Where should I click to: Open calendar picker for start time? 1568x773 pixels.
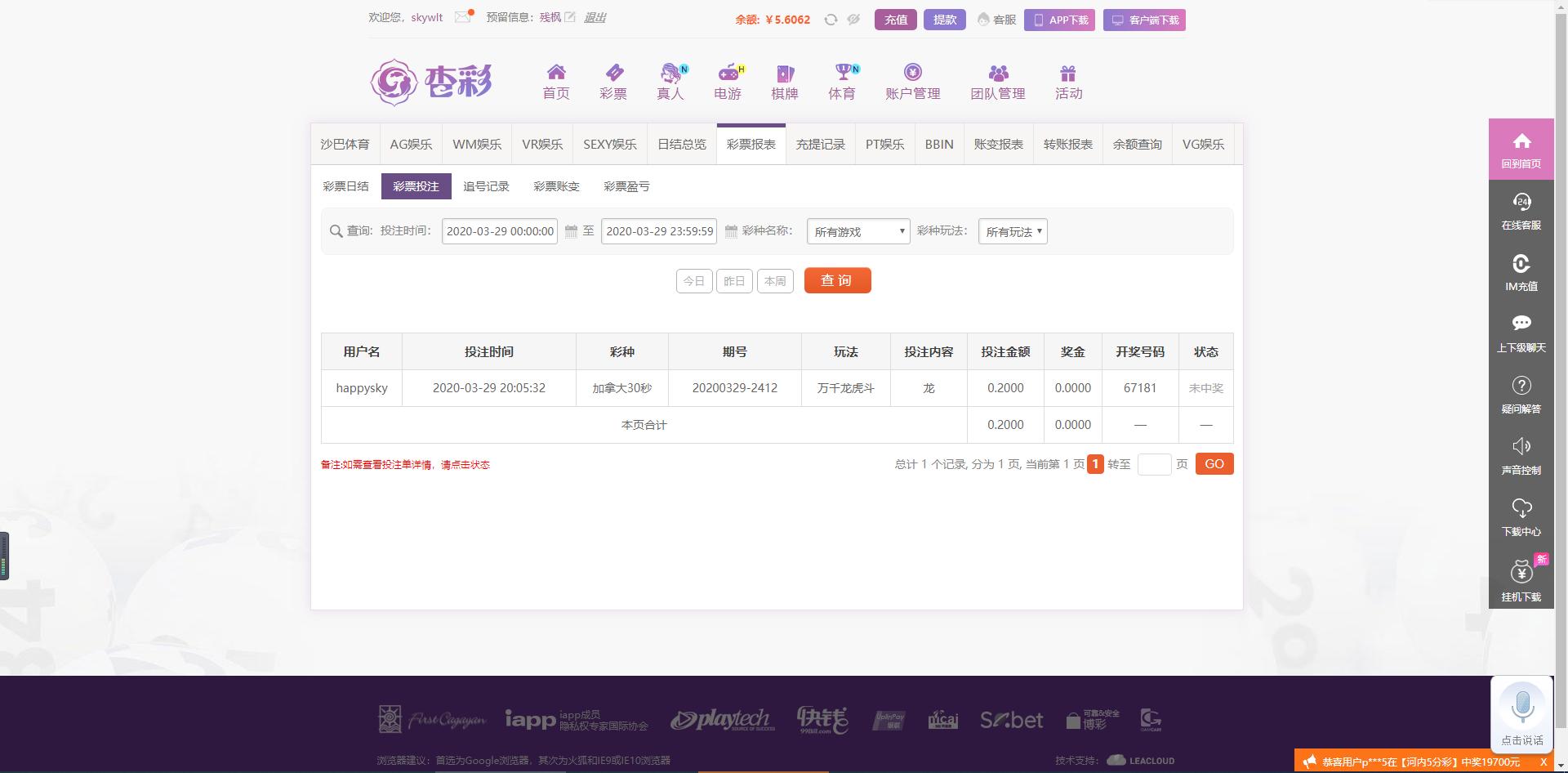tap(571, 232)
